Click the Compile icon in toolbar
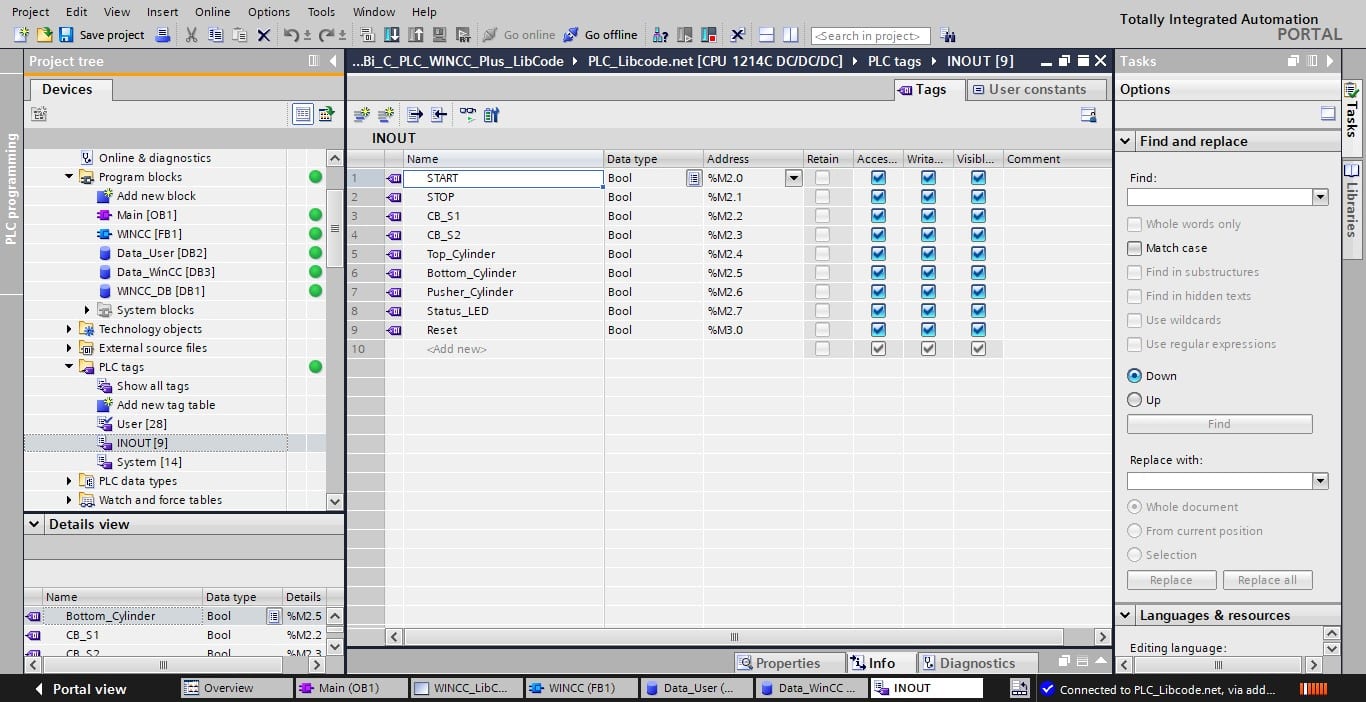Viewport: 1366px width, 702px height. (367, 35)
